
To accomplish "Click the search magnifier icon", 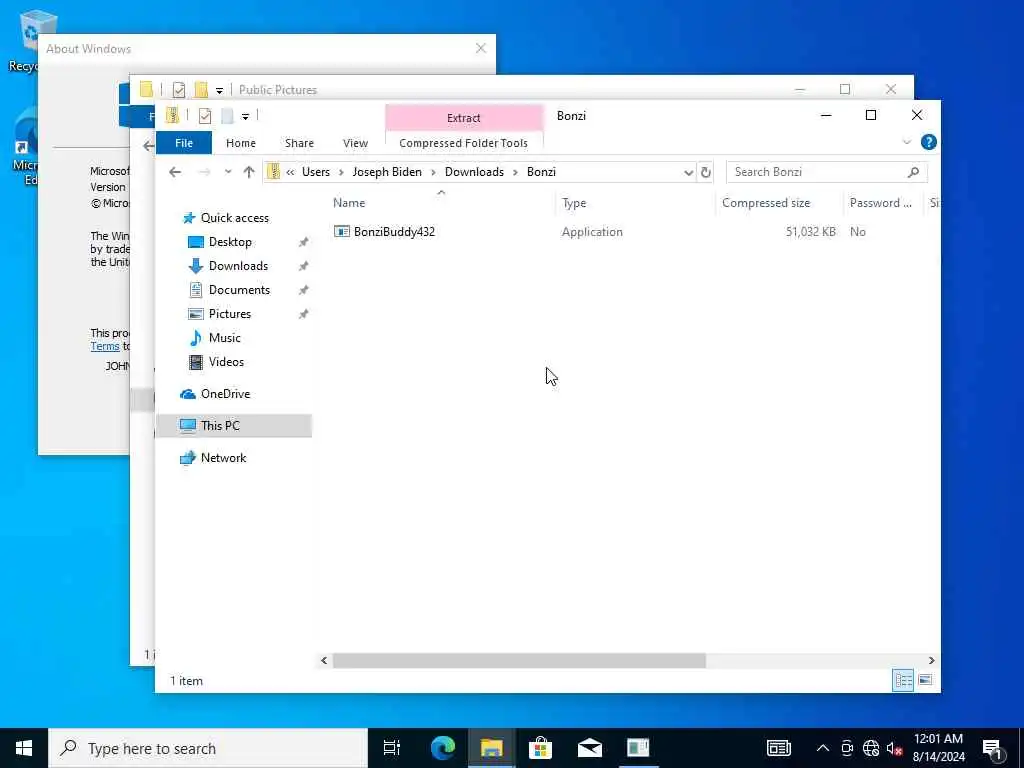I will (x=913, y=172).
